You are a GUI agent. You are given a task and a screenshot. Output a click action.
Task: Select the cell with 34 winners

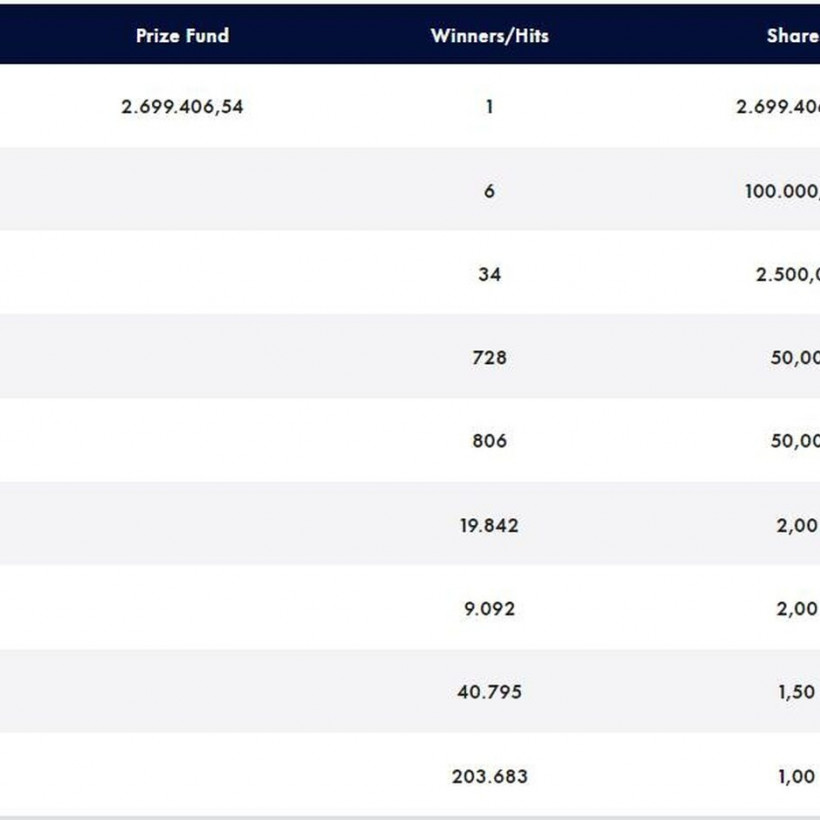[x=489, y=274]
